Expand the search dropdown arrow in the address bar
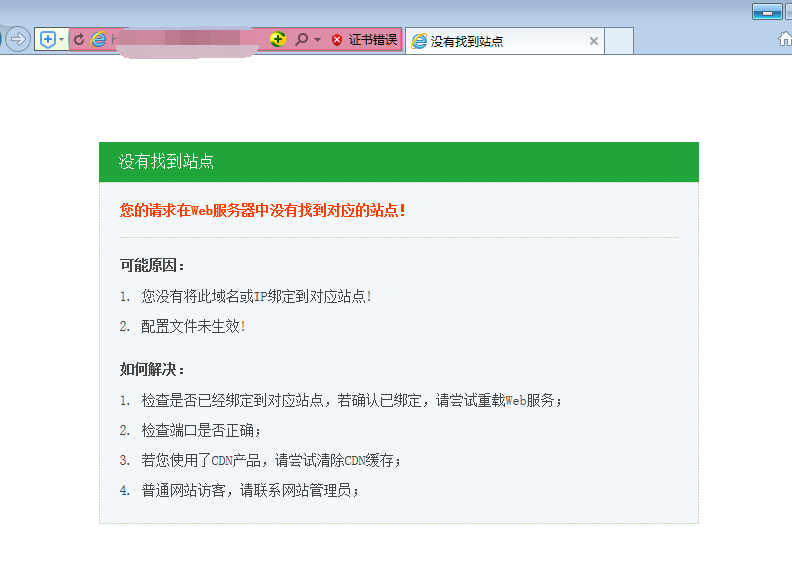The image size is (792, 583). (317, 39)
